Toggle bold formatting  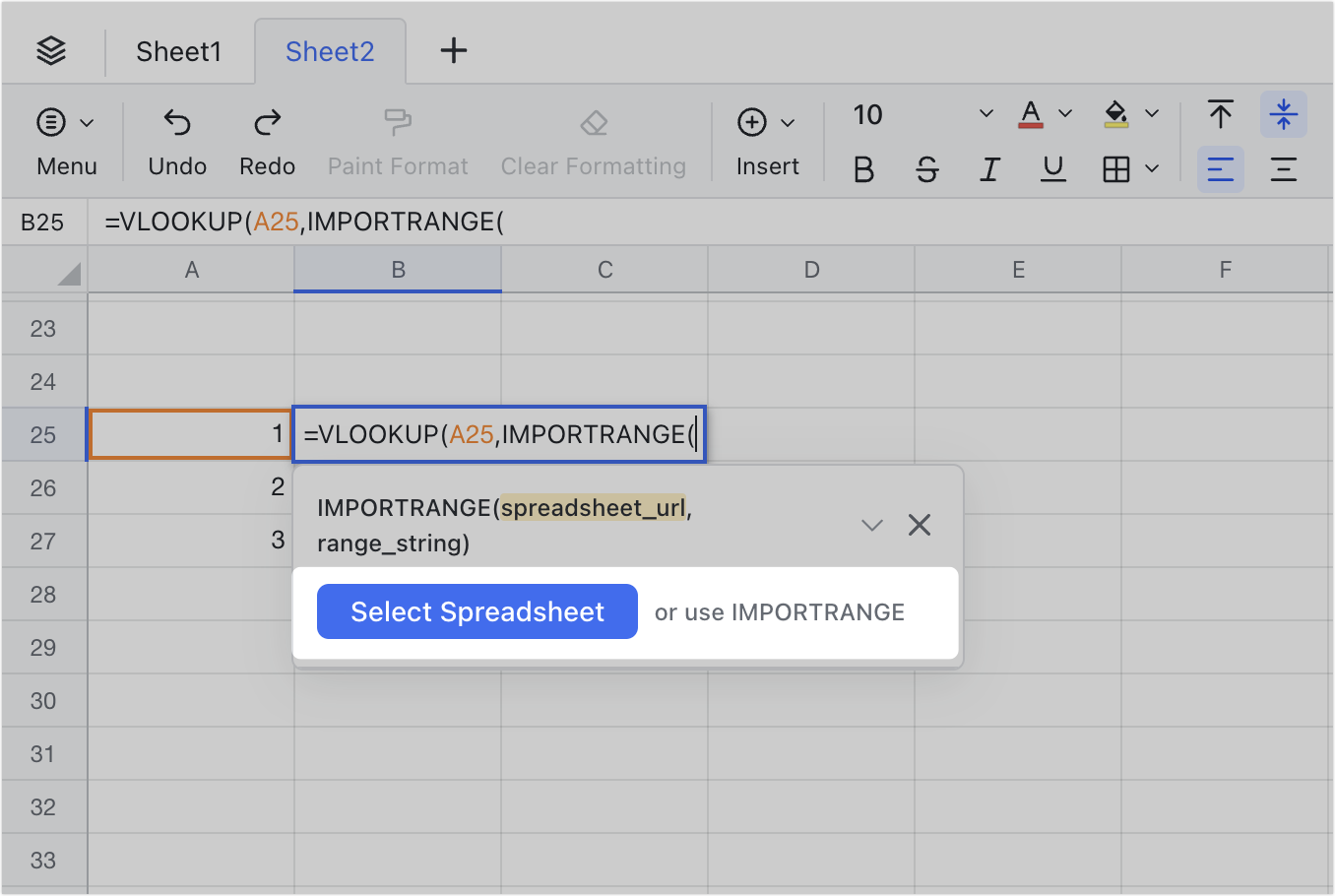tap(863, 168)
